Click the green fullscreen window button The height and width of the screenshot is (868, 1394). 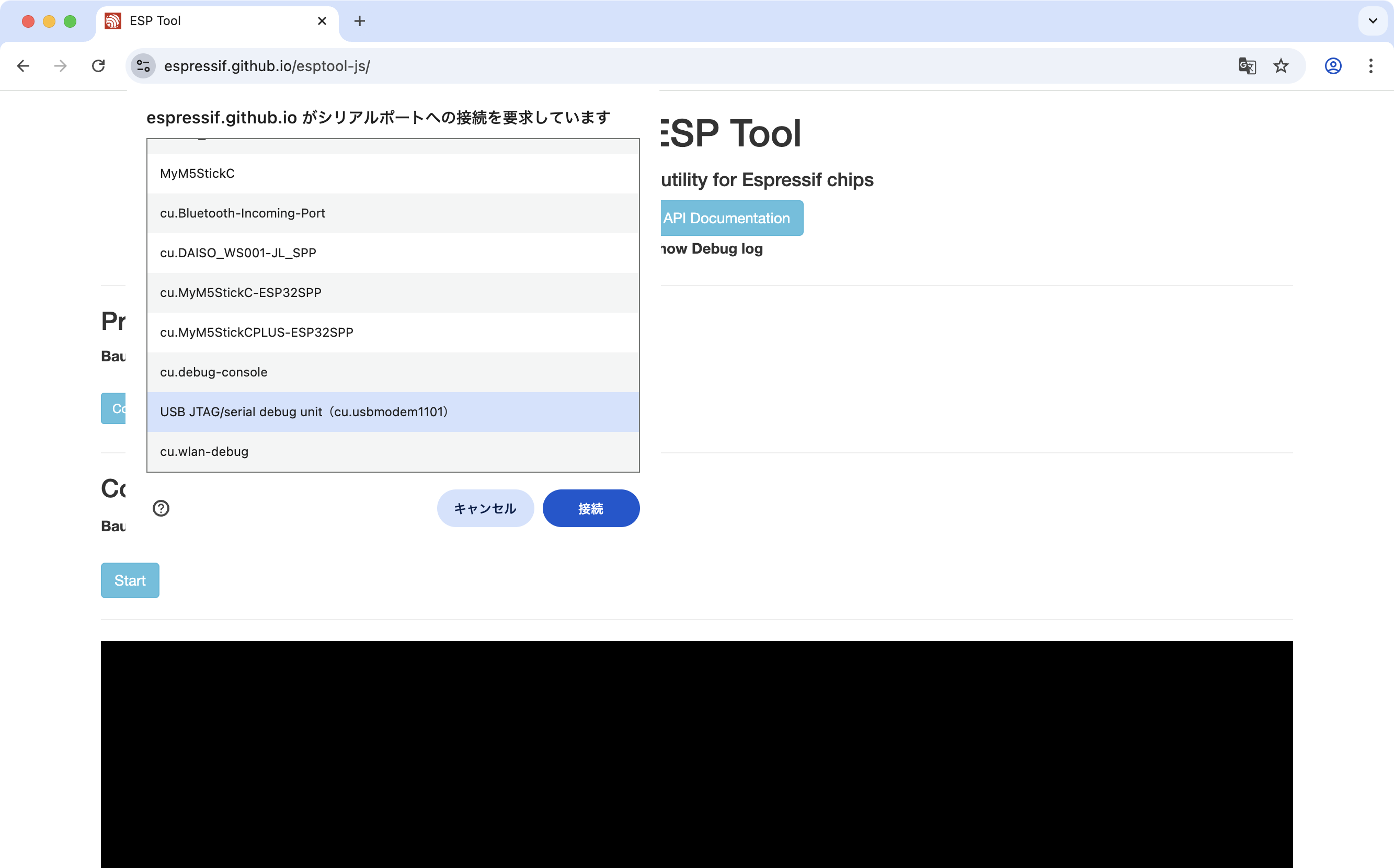(x=70, y=21)
